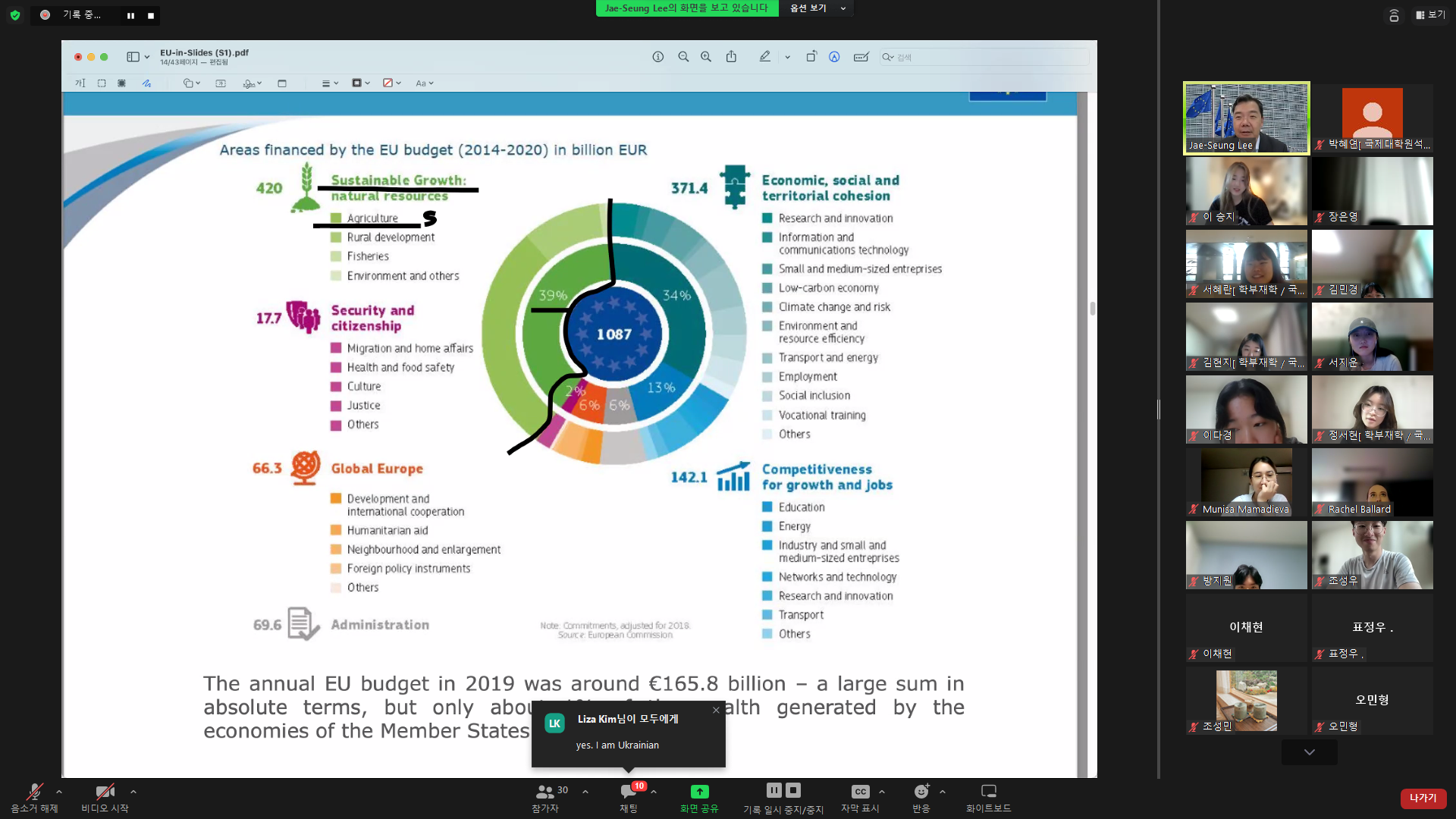Click the red 나가기 leave button

pyautogui.click(x=1423, y=798)
